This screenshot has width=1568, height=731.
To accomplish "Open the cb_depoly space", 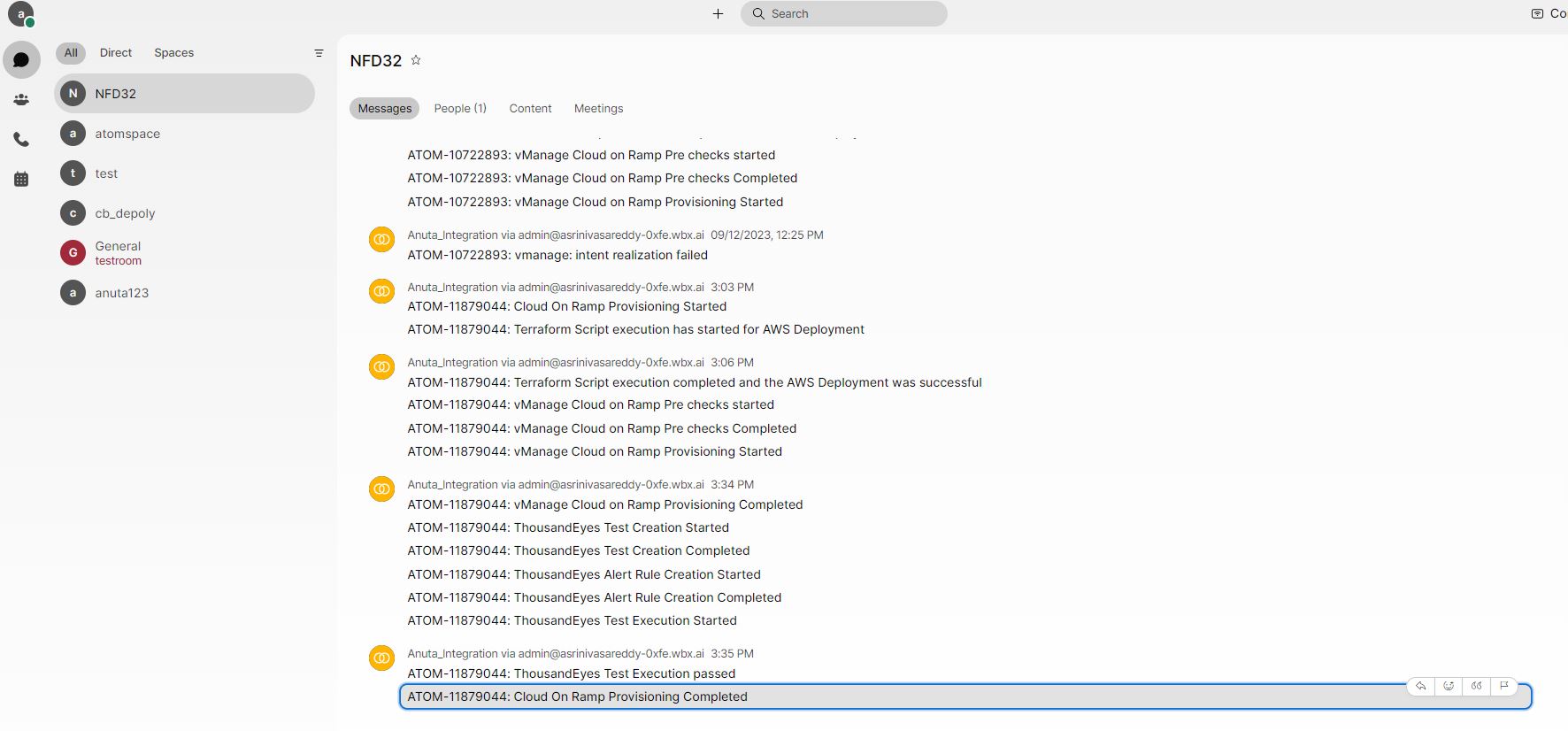I will pos(184,213).
